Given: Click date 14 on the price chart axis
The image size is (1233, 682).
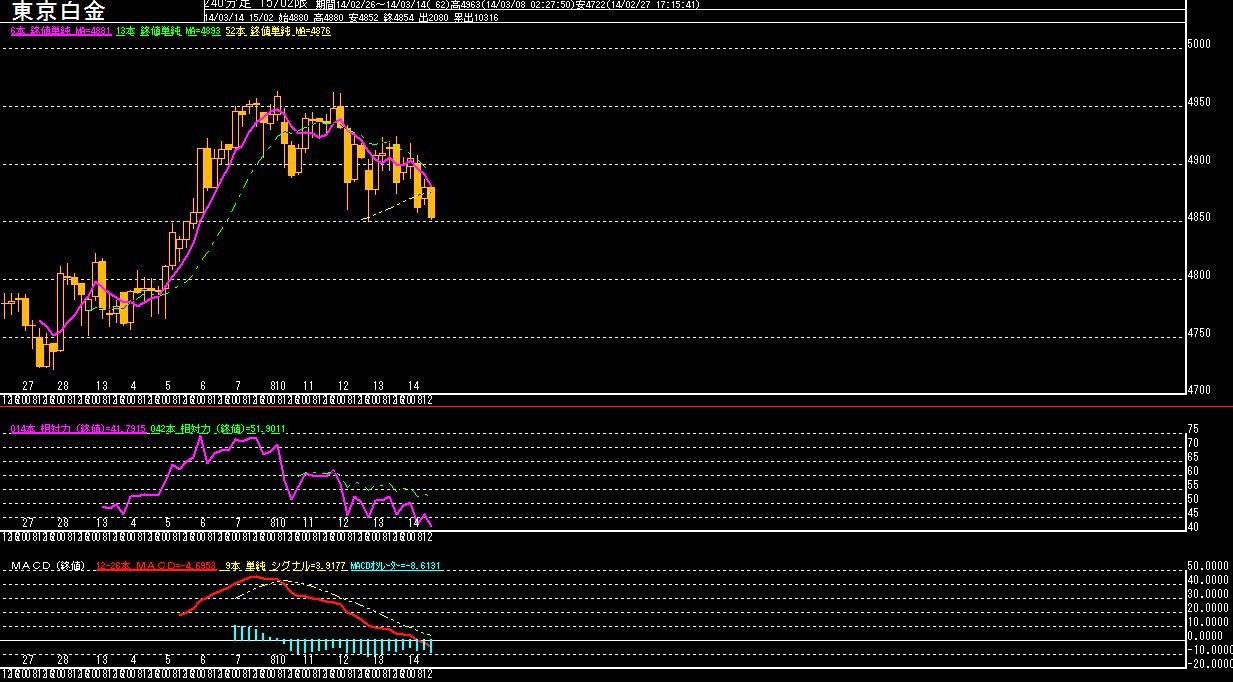Looking at the screenshot, I should [414, 386].
